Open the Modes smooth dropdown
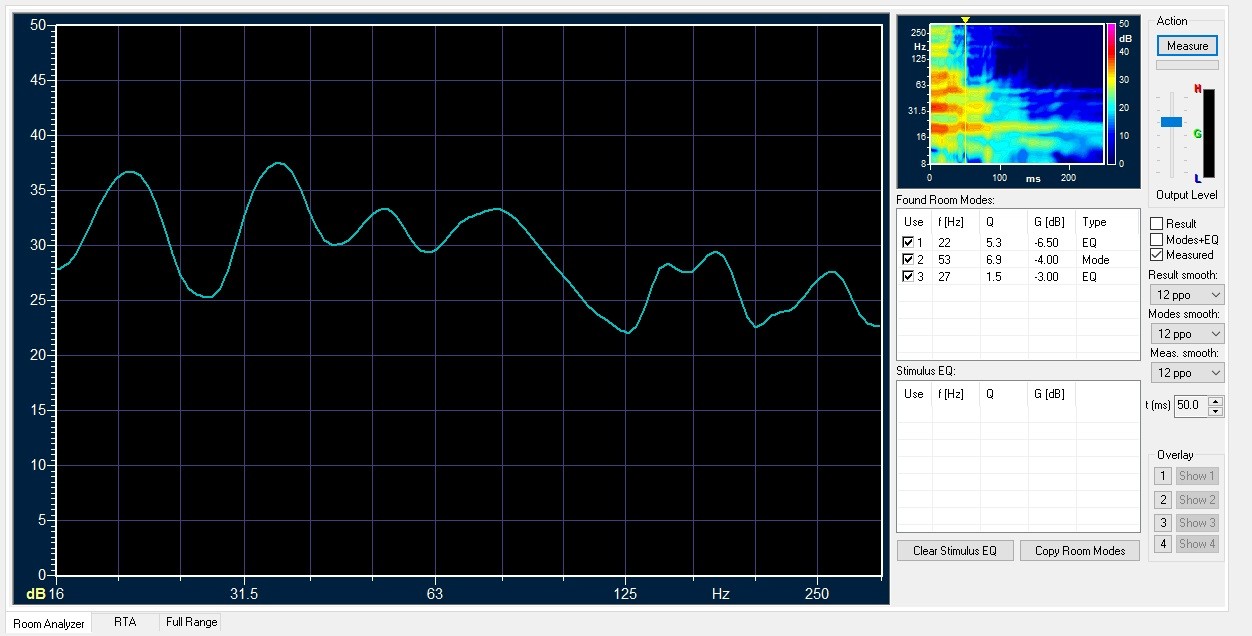1252x636 pixels. coord(1186,334)
